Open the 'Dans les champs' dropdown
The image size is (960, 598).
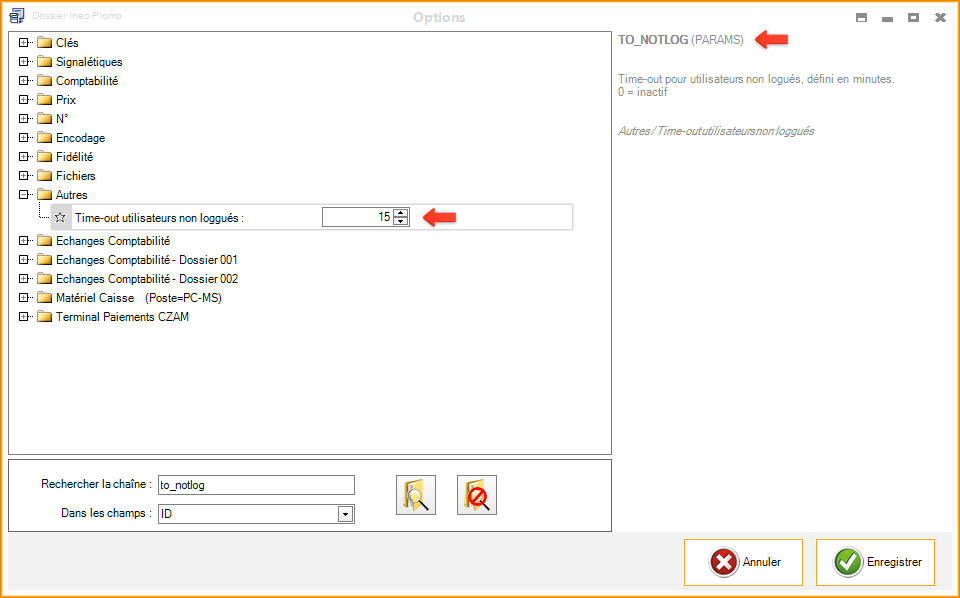(345, 514)
